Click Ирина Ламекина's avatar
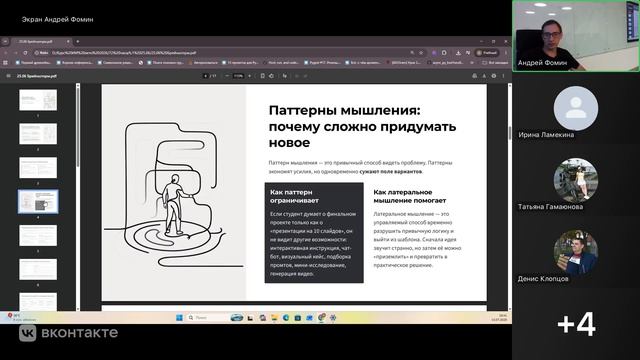 [576, 108]
